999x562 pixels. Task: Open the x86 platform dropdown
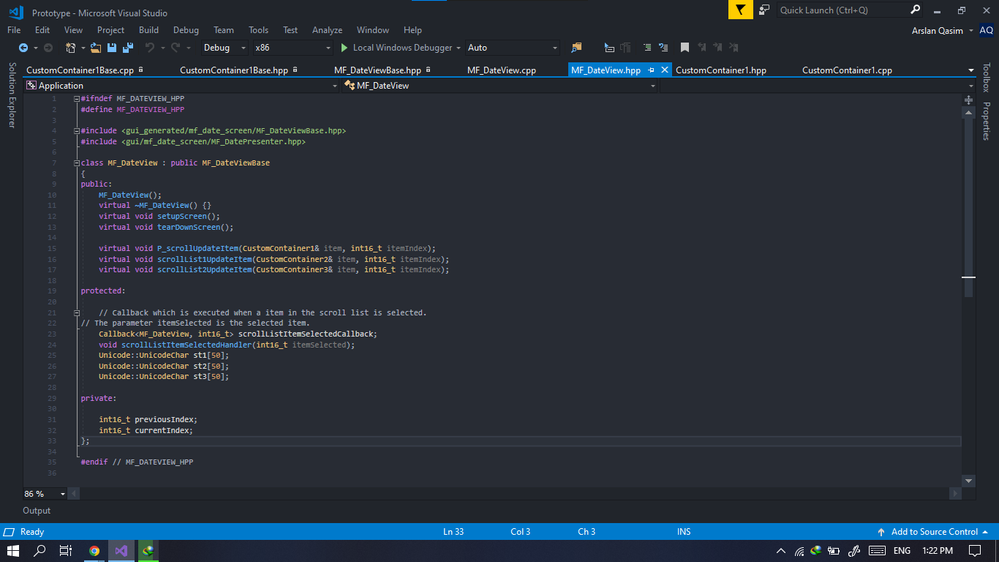click(292, 48)
